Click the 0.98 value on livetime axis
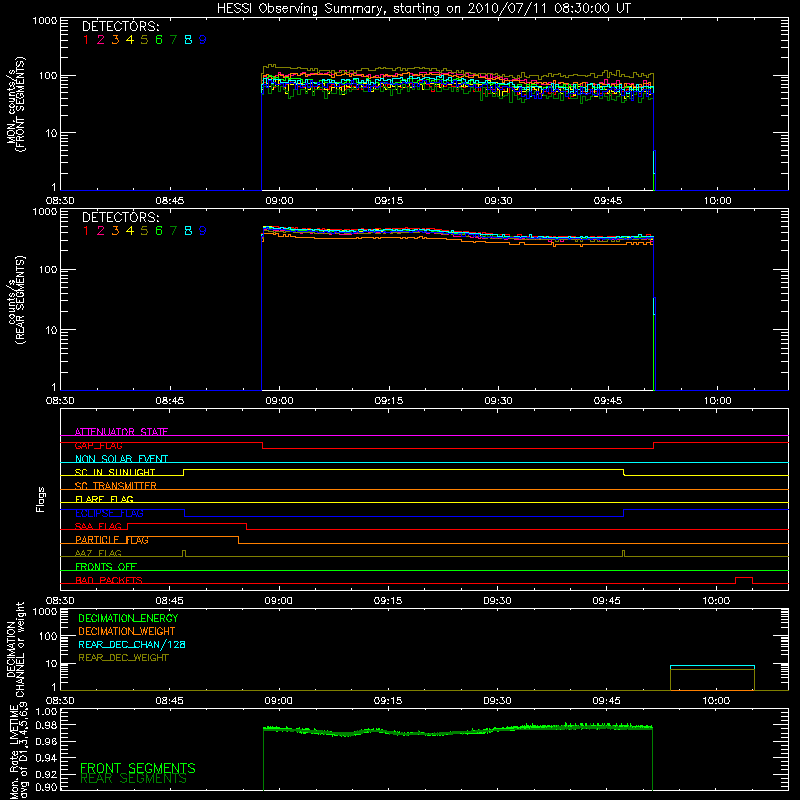Screen dimensions: 800x800 (46, 725)
